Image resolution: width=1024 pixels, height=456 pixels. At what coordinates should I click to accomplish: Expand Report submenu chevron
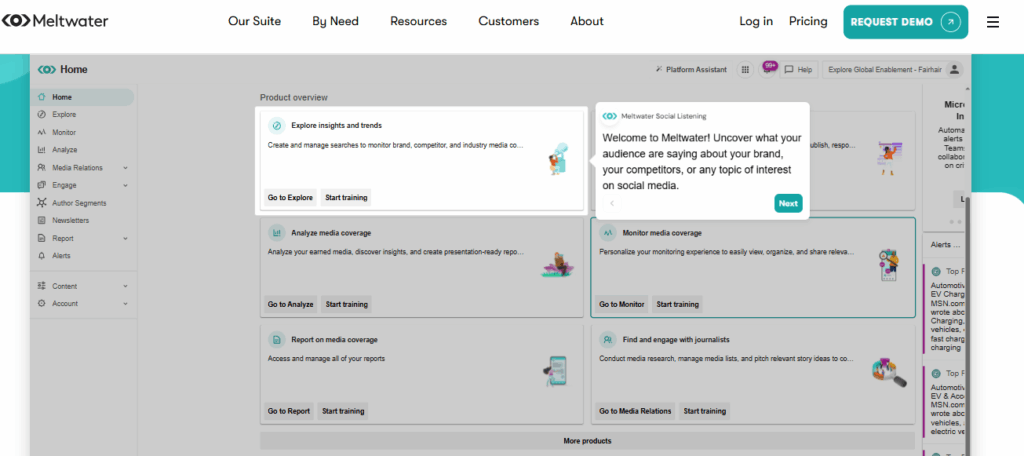[x=125, y=238]
